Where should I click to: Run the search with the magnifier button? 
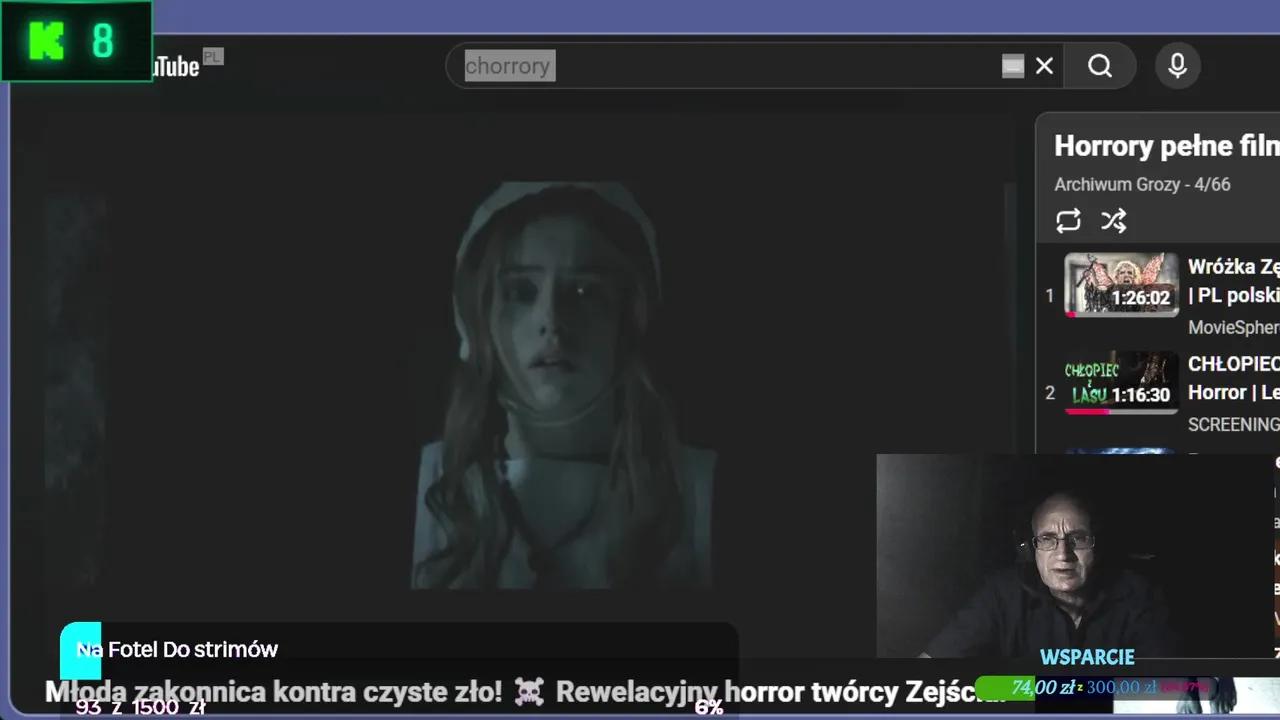(1100, 66)
